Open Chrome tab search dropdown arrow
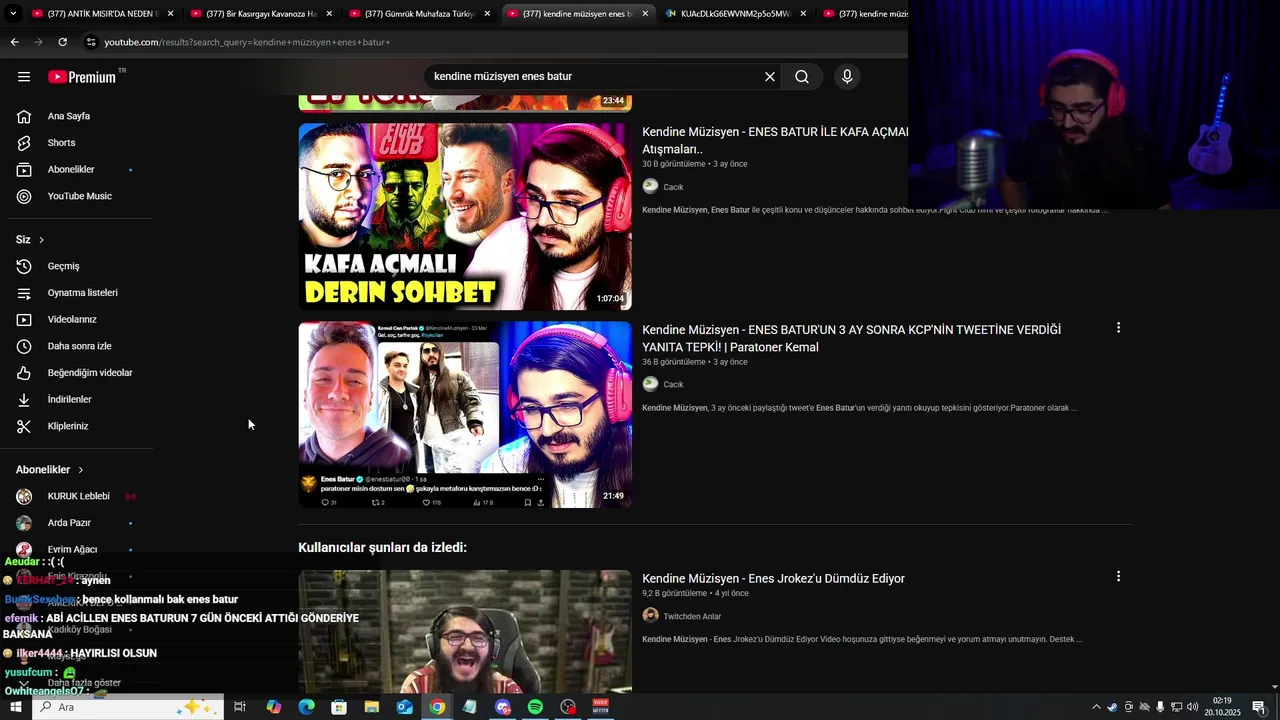The image size is (1280, 720). (x=15, y=14)
